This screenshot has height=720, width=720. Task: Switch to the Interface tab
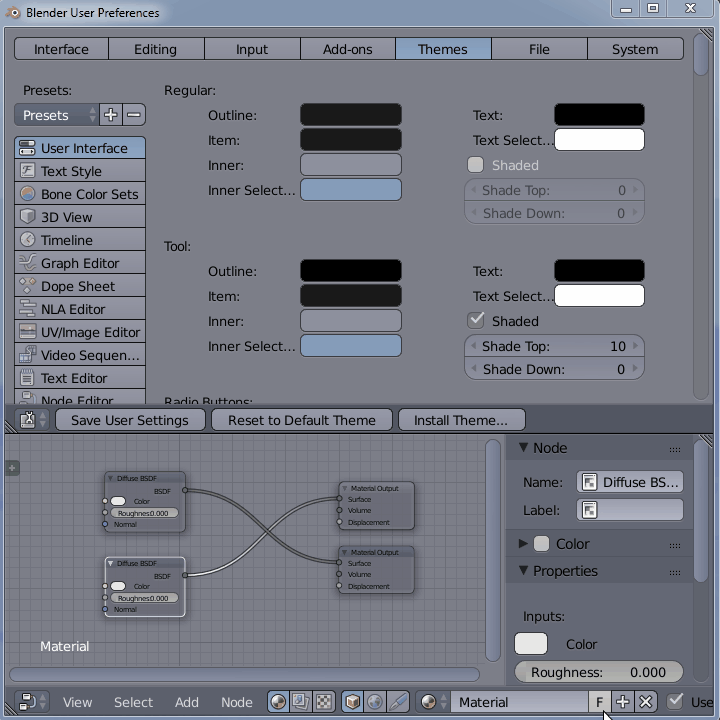[61, 49]
